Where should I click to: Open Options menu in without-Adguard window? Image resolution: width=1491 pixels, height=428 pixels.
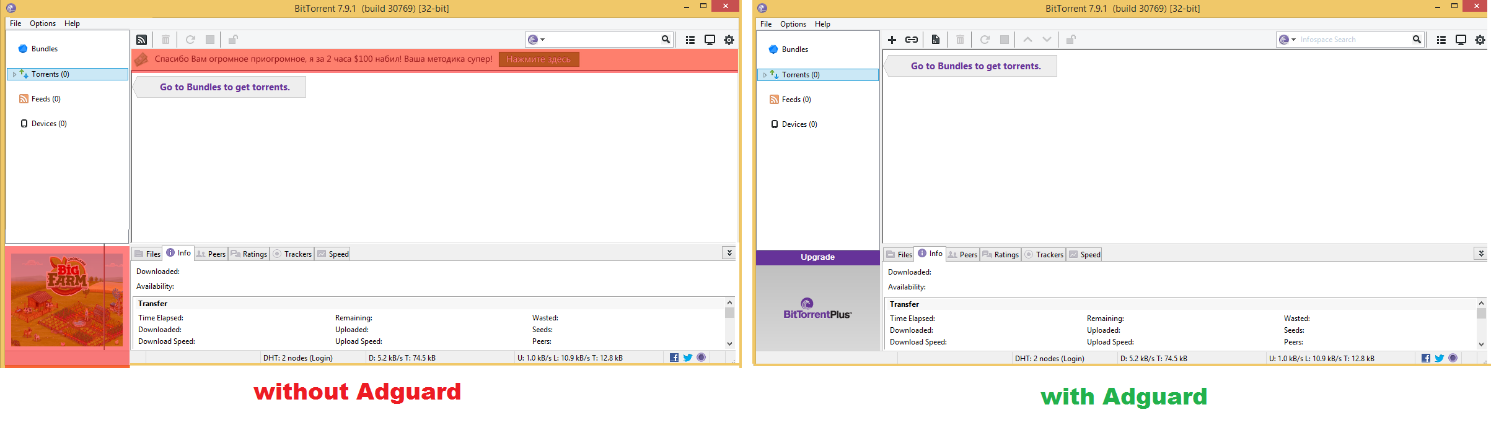coord(43,23)
